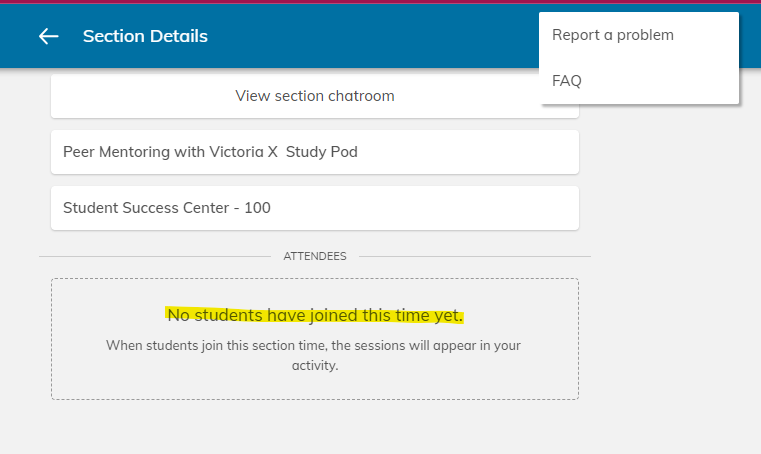The image size is (761, 454).
Task: Click the Section Details title
Action: pyautogui.click(x=145, y=36)
